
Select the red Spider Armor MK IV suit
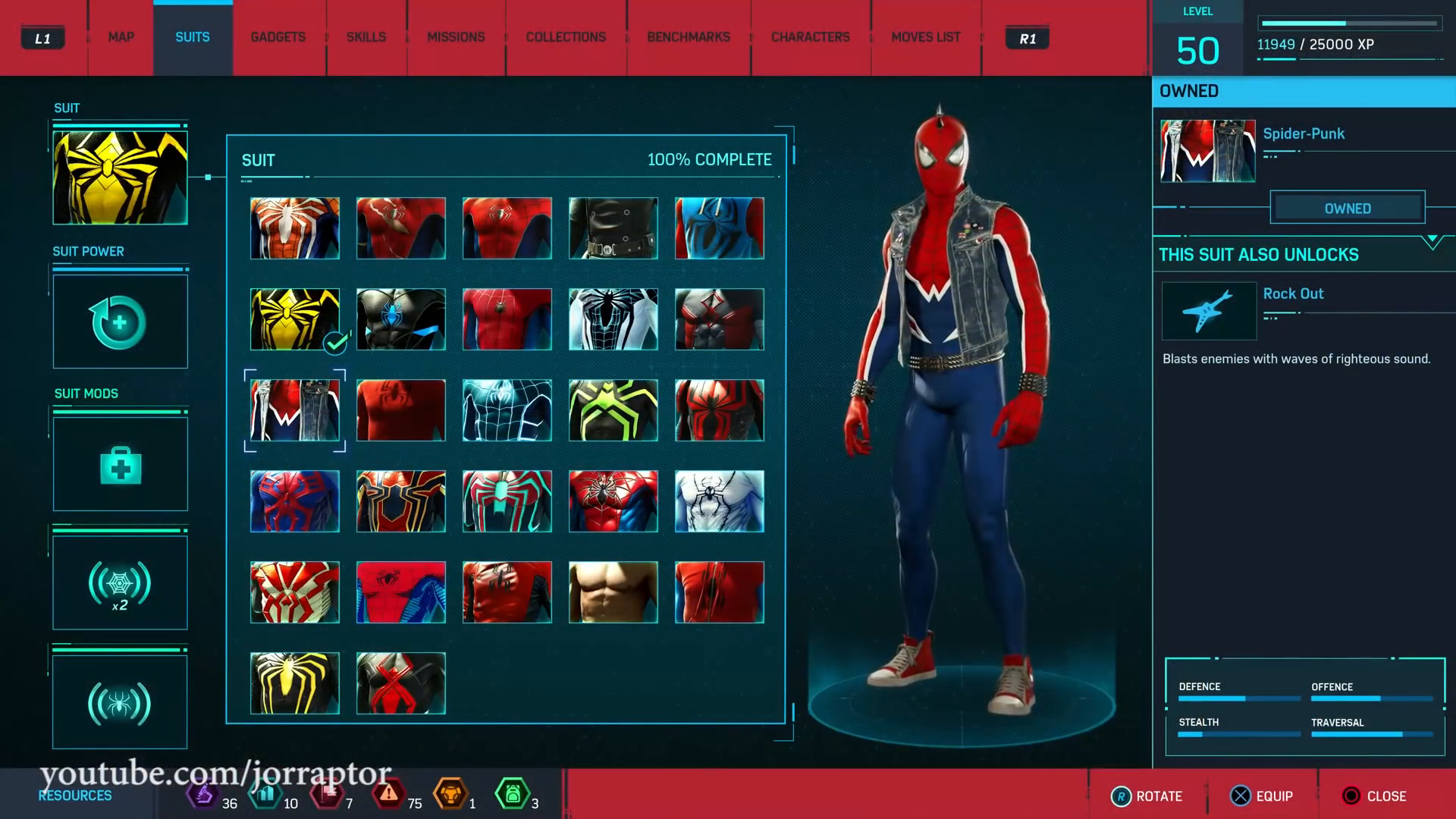pyautogui.click(x=613, y=501)
